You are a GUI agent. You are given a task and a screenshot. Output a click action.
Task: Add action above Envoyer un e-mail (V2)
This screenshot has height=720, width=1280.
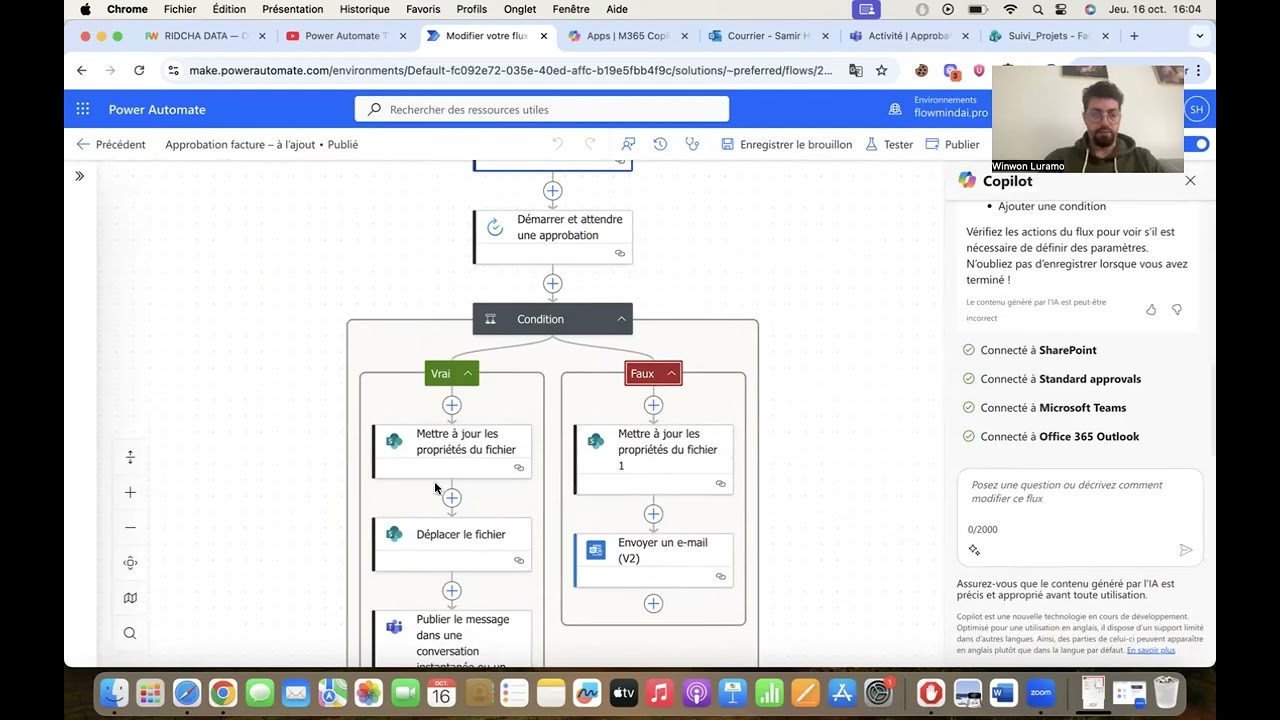tap(653, 514)
